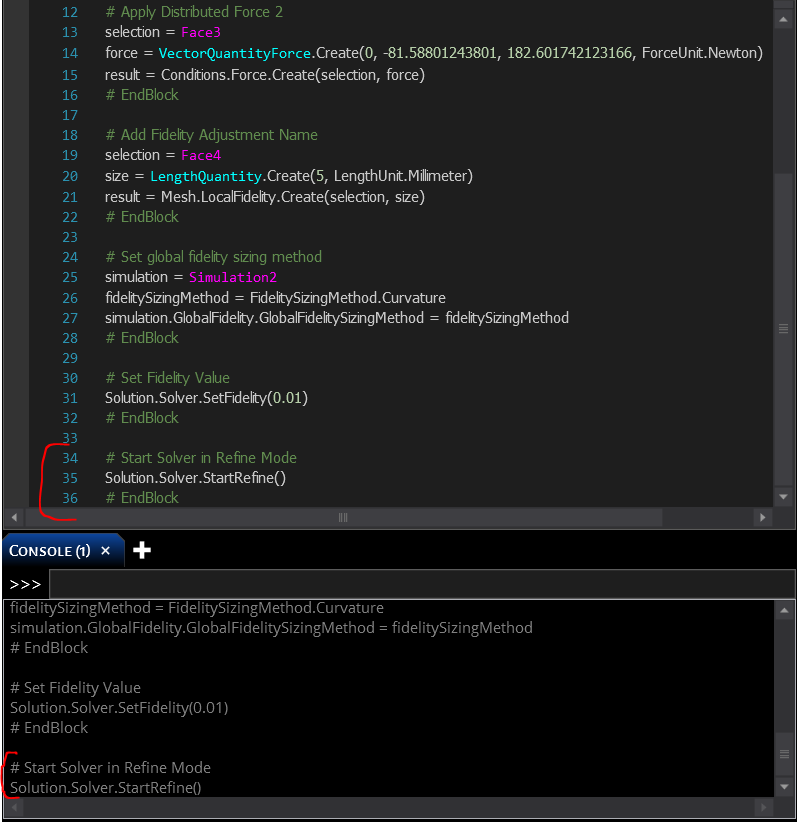
Task: Click '# EndBlock' on line 36
Action: 142,498
